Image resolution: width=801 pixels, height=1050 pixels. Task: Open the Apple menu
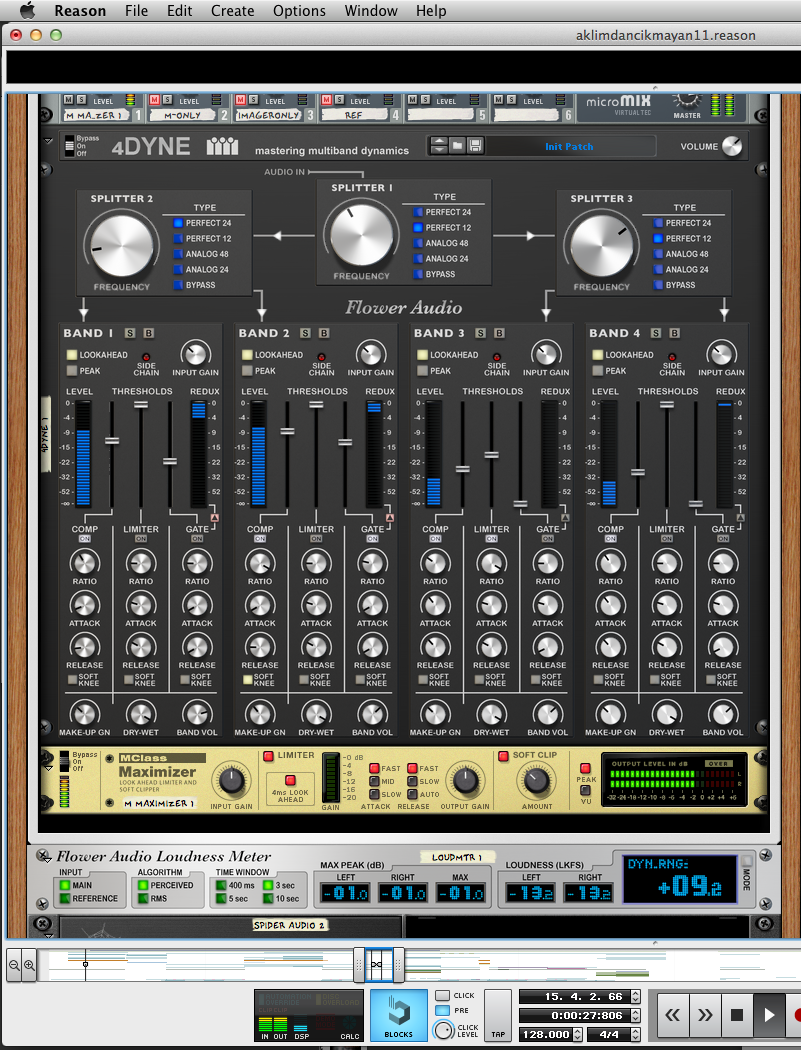[27, 10]
